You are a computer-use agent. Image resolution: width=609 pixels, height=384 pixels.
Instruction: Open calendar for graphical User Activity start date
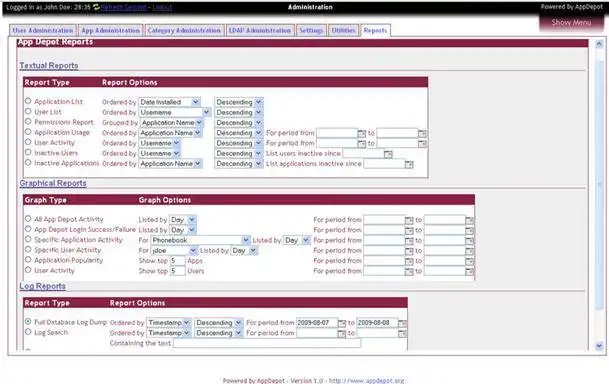409,271
